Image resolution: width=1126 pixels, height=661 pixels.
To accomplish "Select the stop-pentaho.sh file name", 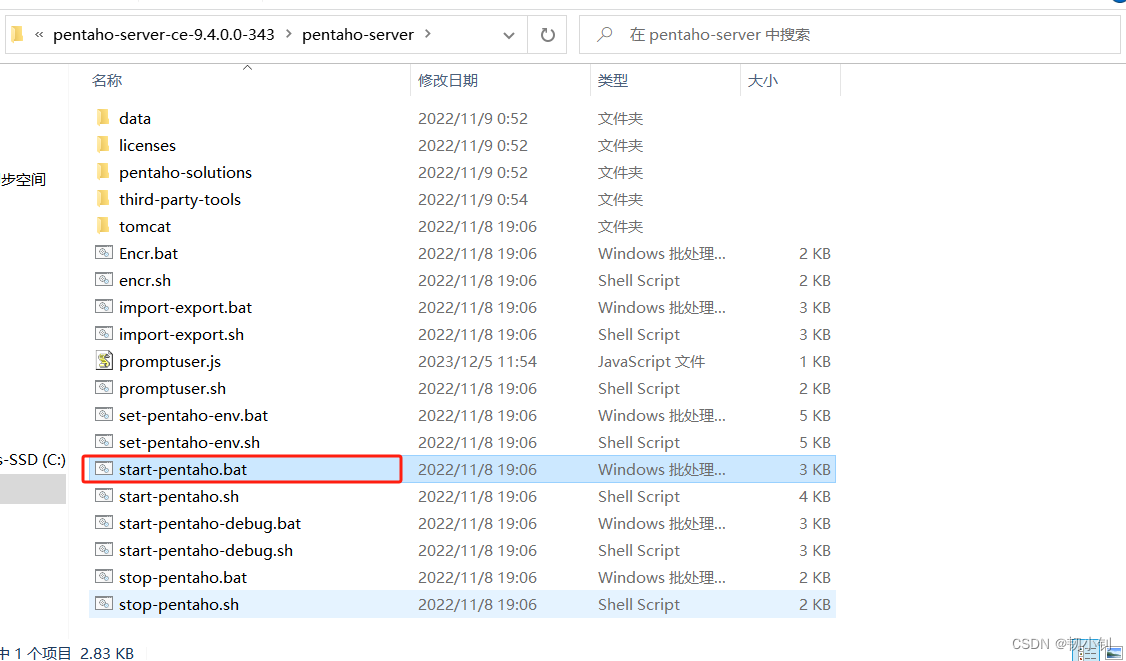I will (179, 605).
